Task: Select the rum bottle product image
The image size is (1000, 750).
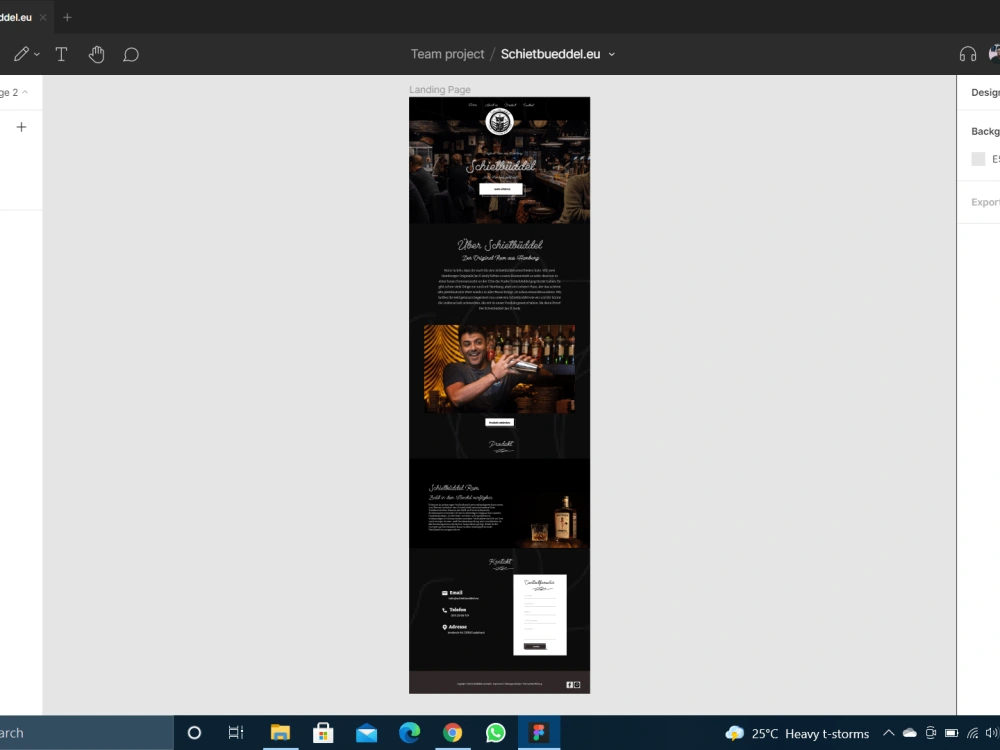Action: point(564,518)
